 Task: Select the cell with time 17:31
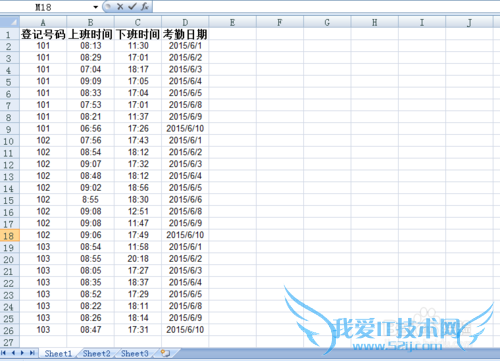click(x=138, y=330)
